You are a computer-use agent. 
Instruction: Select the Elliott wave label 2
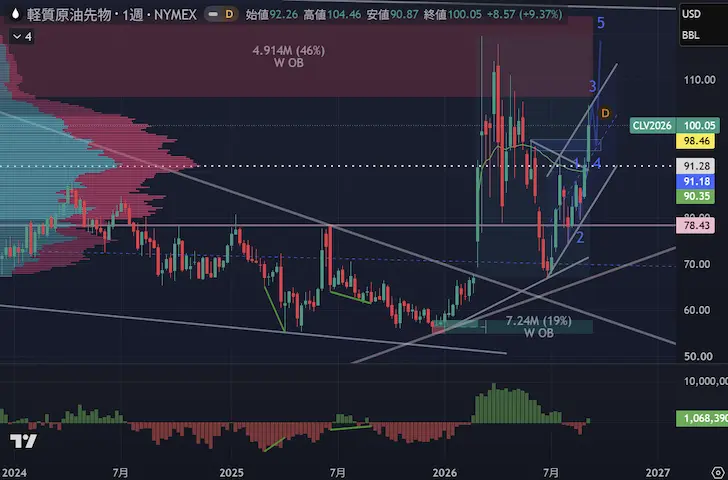[580, 238]
